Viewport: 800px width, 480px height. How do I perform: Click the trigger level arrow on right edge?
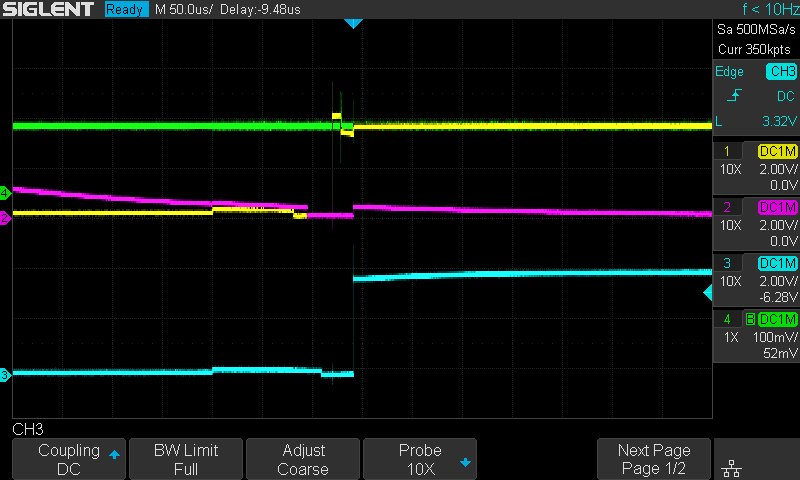pyautogui.click(x=707, y=293)
